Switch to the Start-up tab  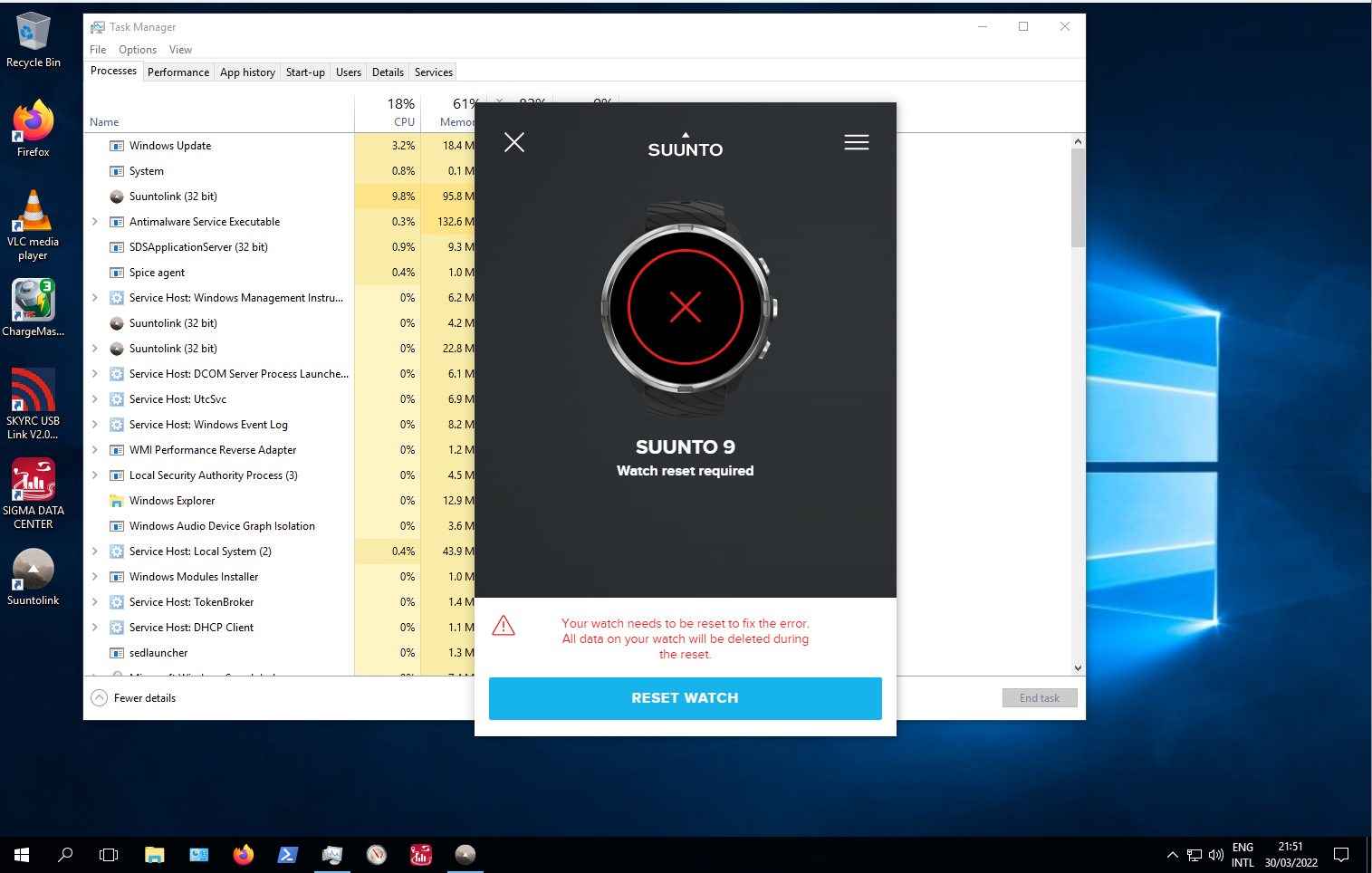tap(305, 72)
